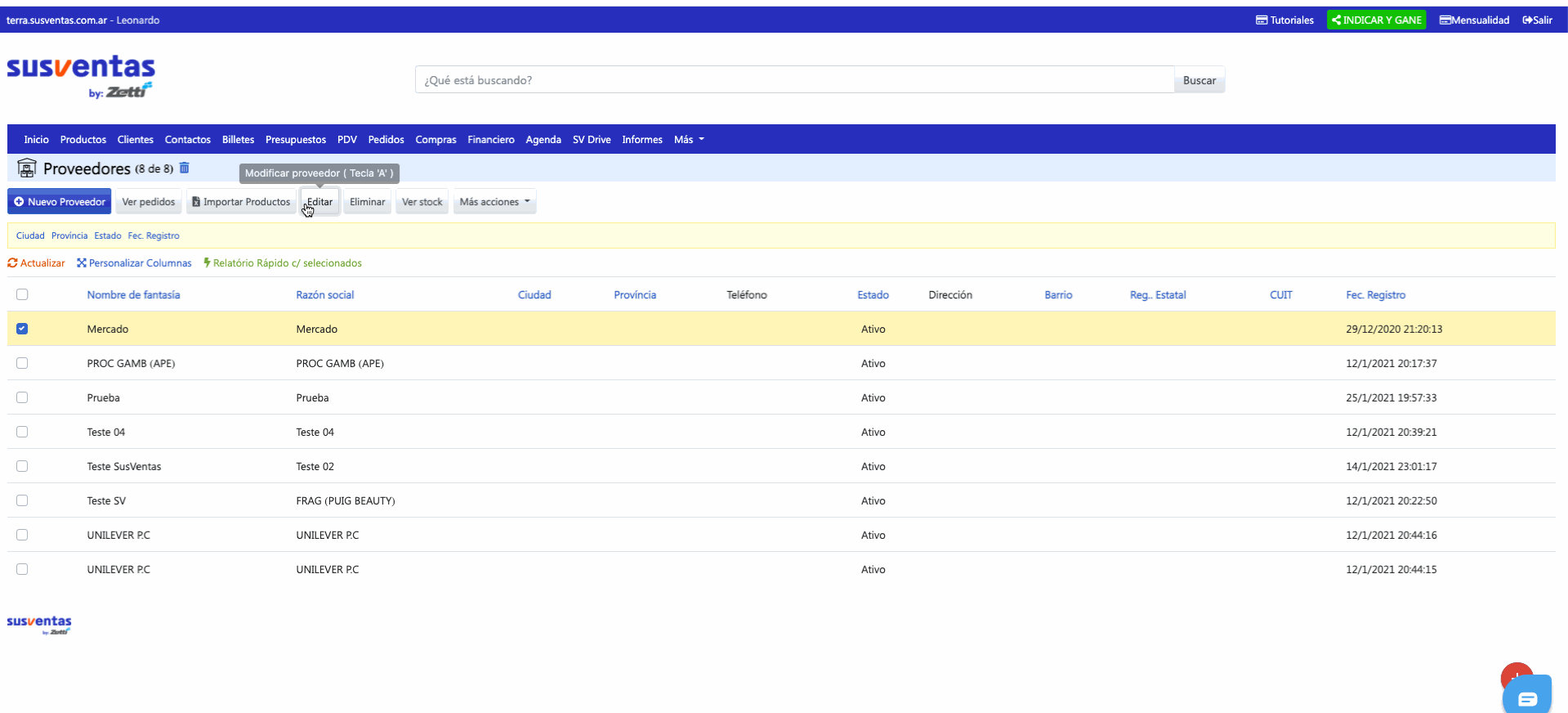This screenshot has height=713, width=1568.
Task: Click the Estado filter link
Action: coord(108,235)
